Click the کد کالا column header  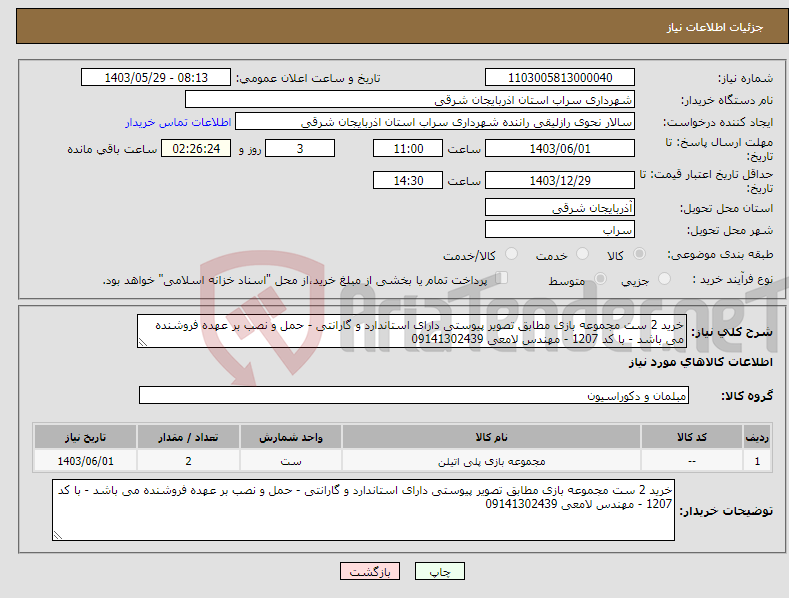tap(692, 437)
